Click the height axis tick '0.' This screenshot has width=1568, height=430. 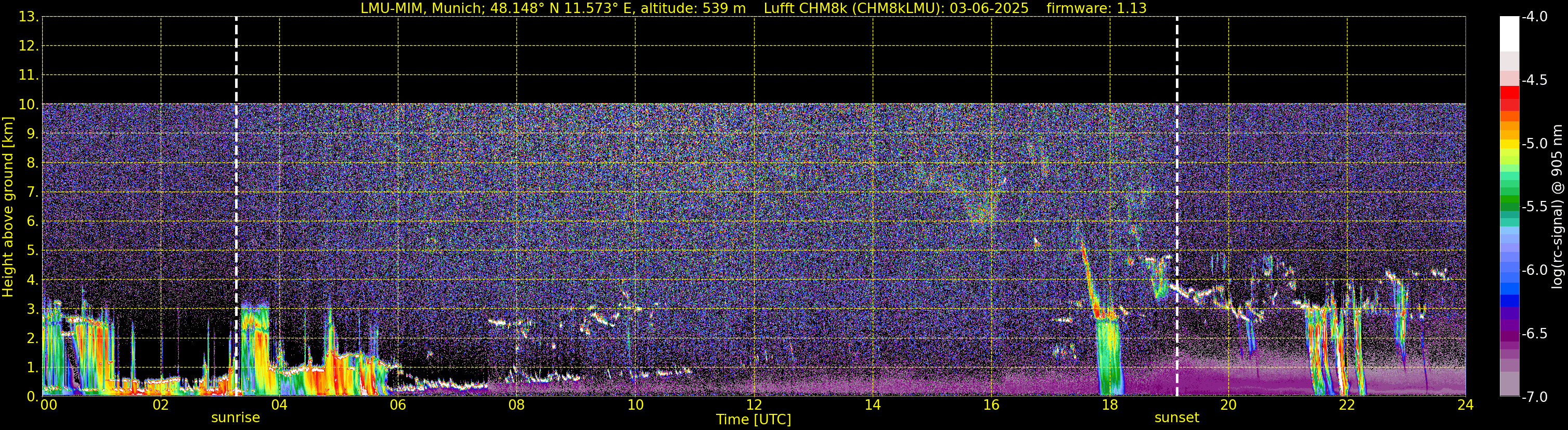coord(32,397)
